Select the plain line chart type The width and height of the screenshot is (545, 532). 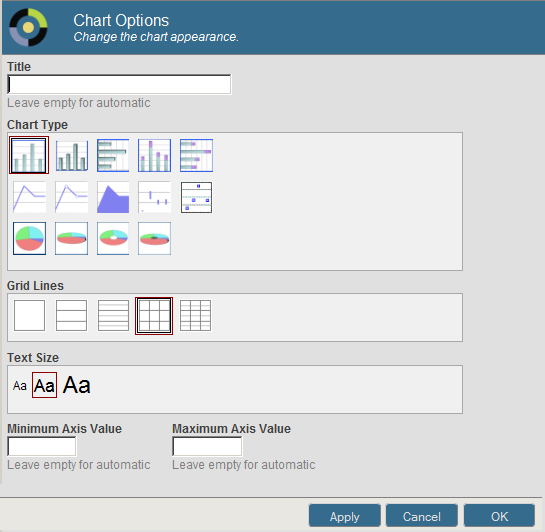(30, 197)
